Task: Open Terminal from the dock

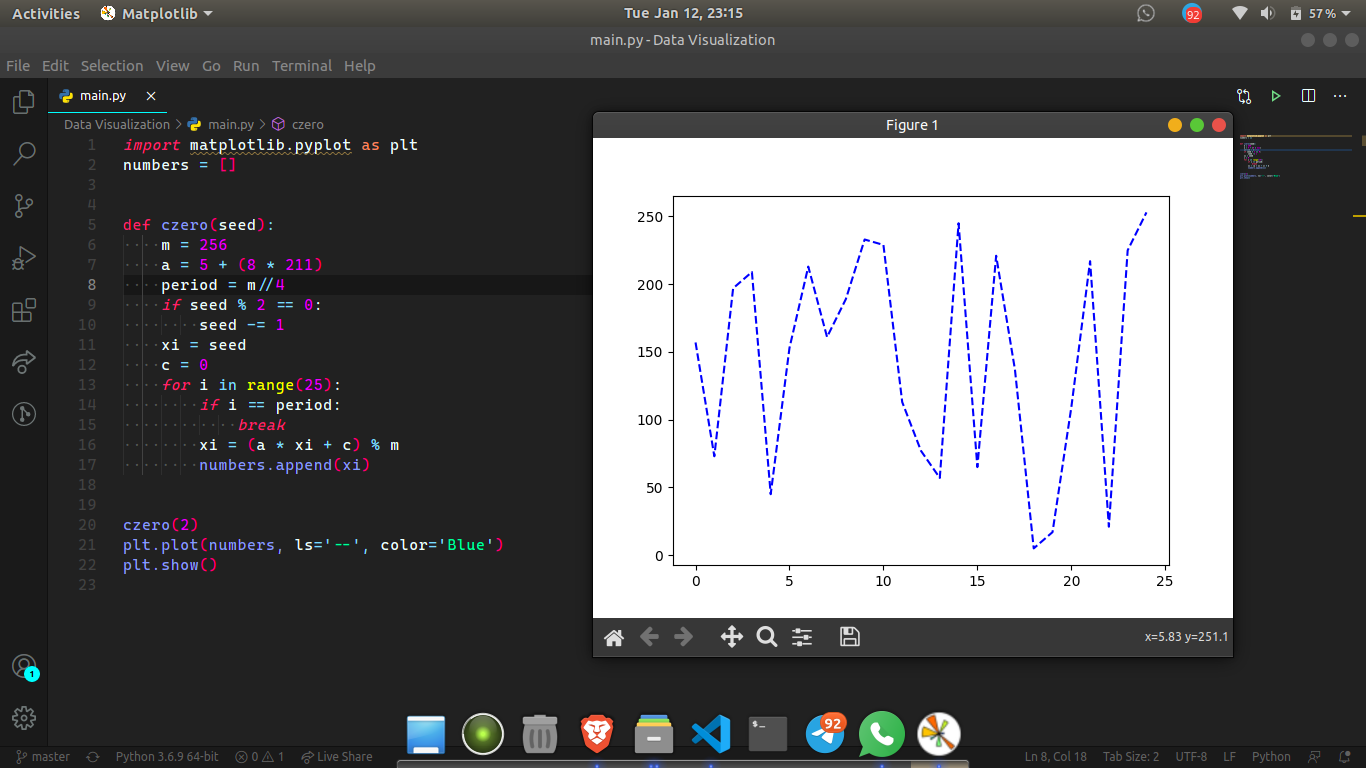Action: (768, 735)
